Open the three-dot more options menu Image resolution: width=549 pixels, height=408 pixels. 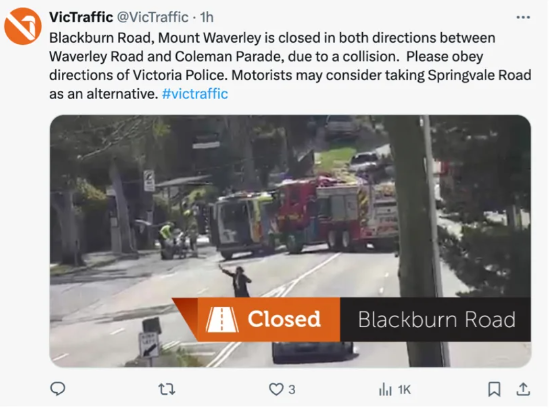tap(523, 17)
